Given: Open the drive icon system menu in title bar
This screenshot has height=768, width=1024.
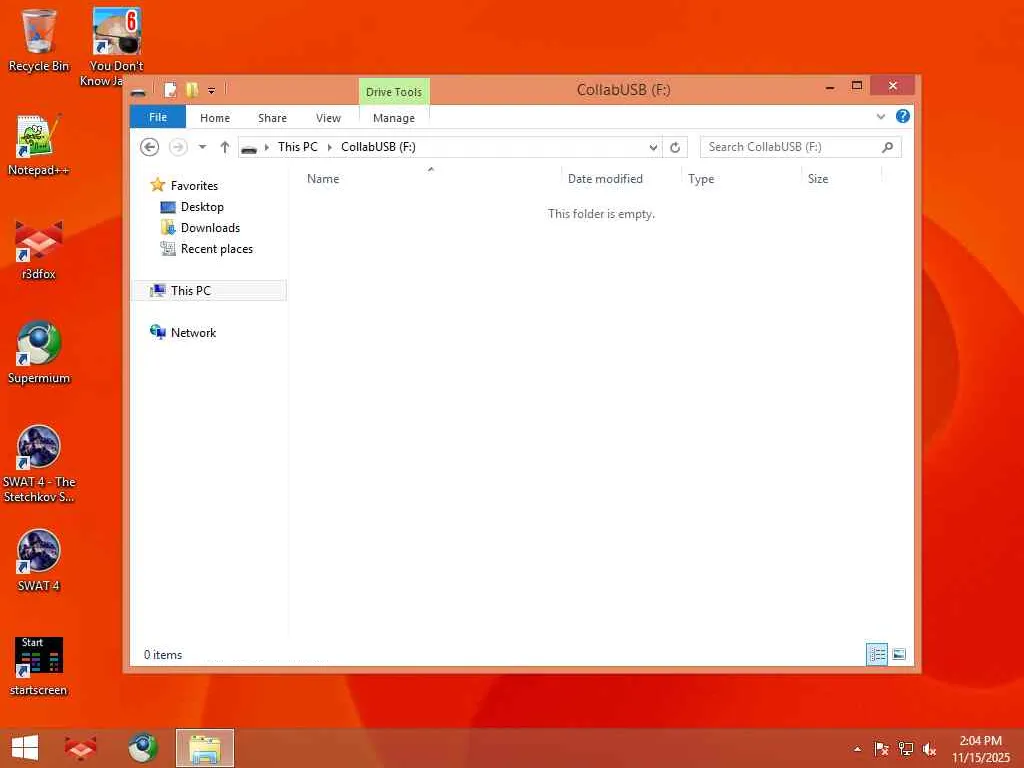Looking at the screenshot, I should (138, 91).
